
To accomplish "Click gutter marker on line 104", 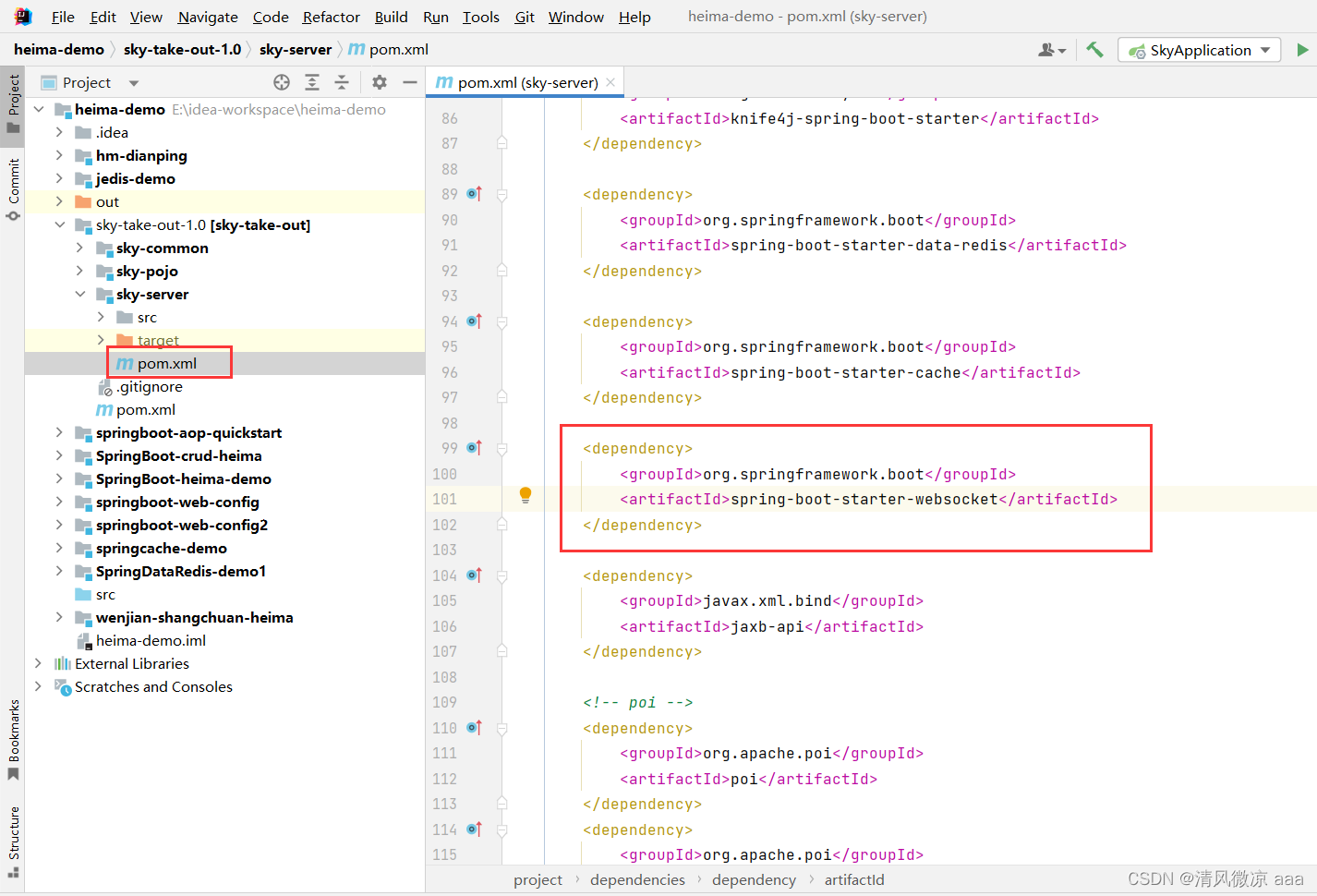I will click(475, 575).
